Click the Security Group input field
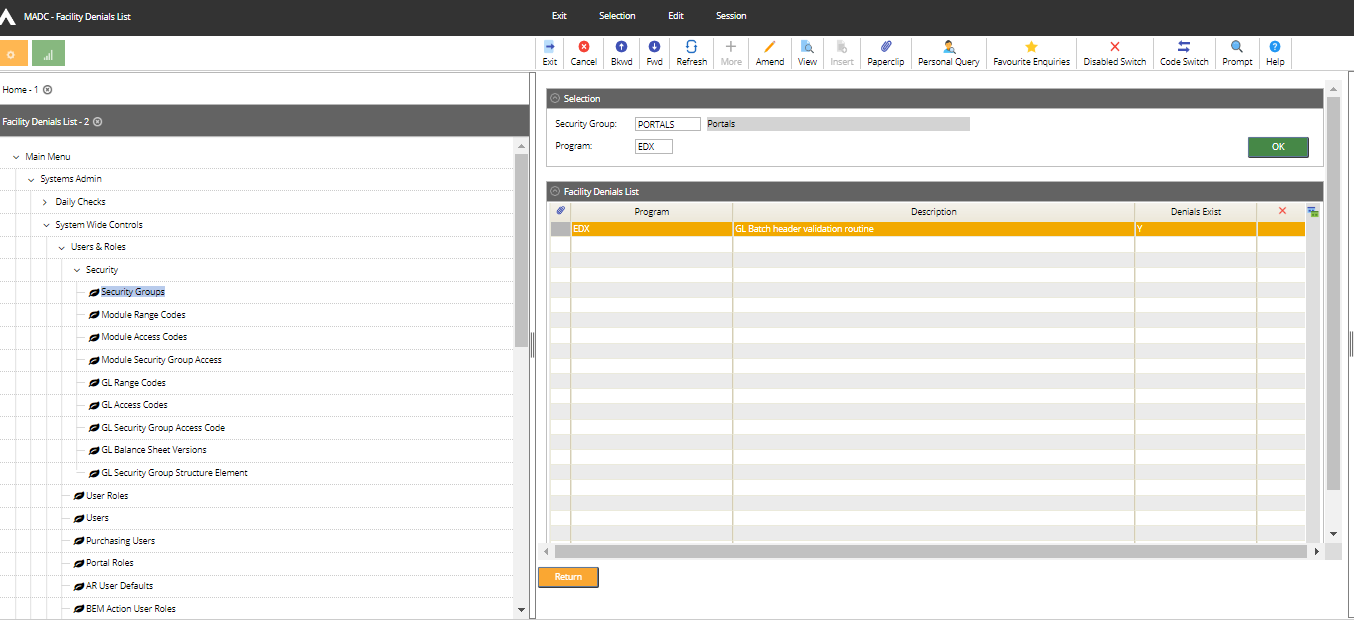This screenshot has width=1354, height=621. [x=668, y=124]
